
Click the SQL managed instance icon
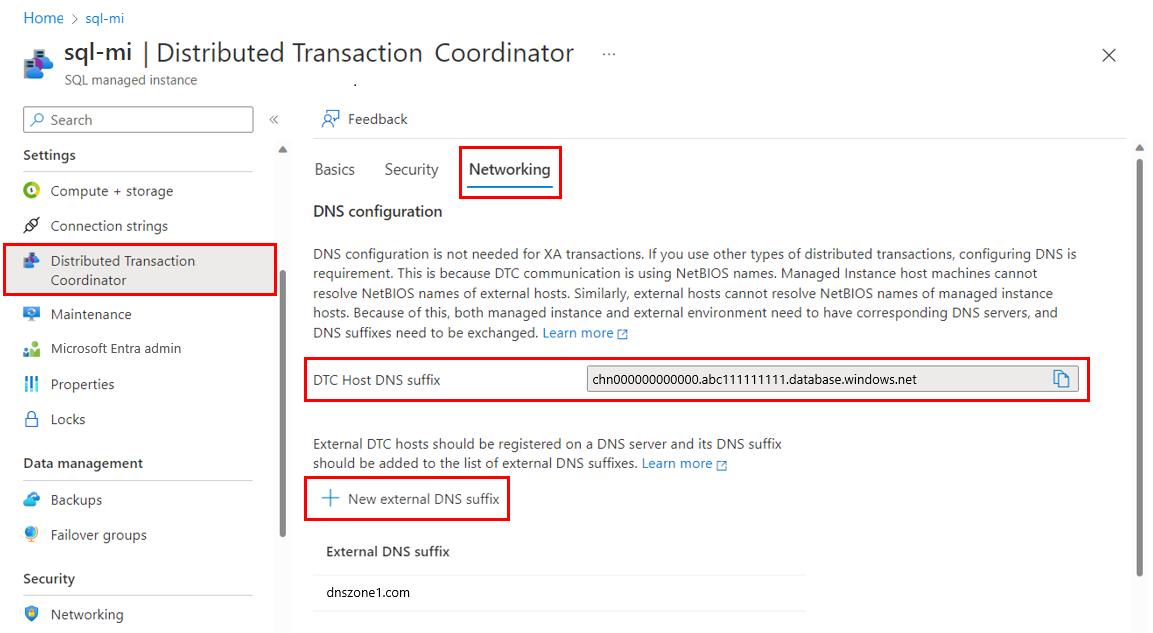37,63
